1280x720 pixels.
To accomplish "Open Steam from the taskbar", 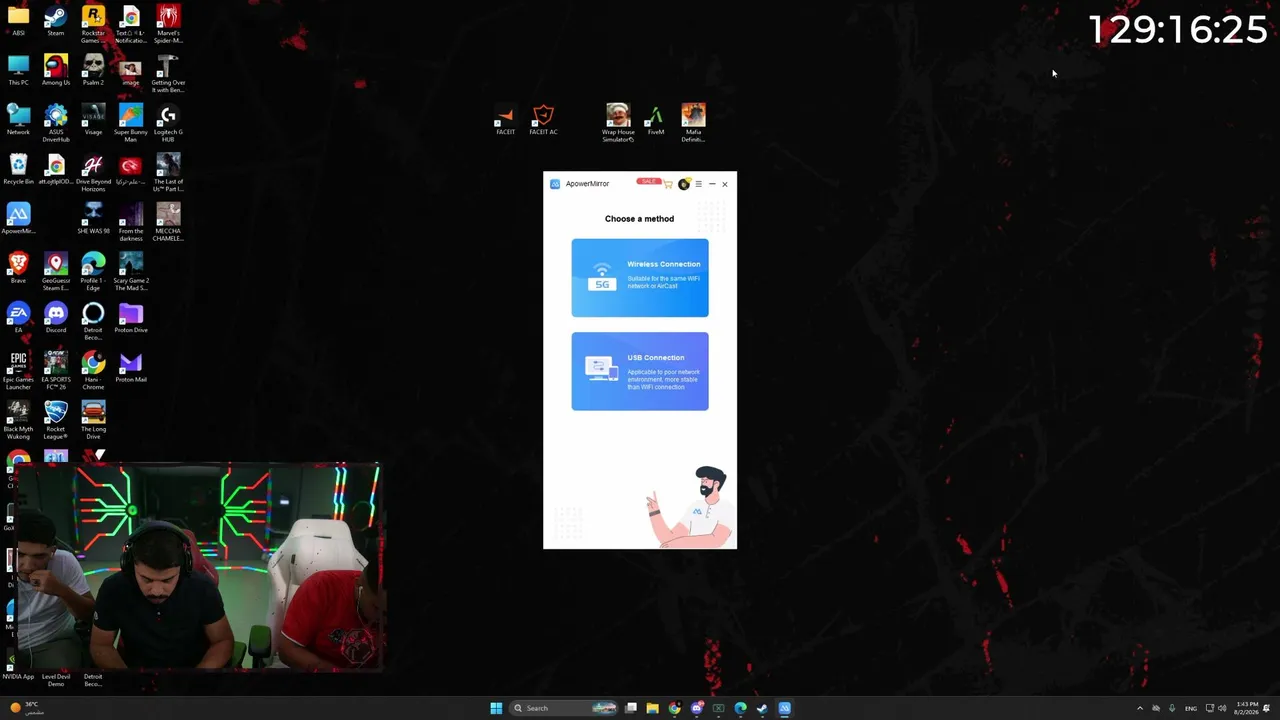I will 762,708.
